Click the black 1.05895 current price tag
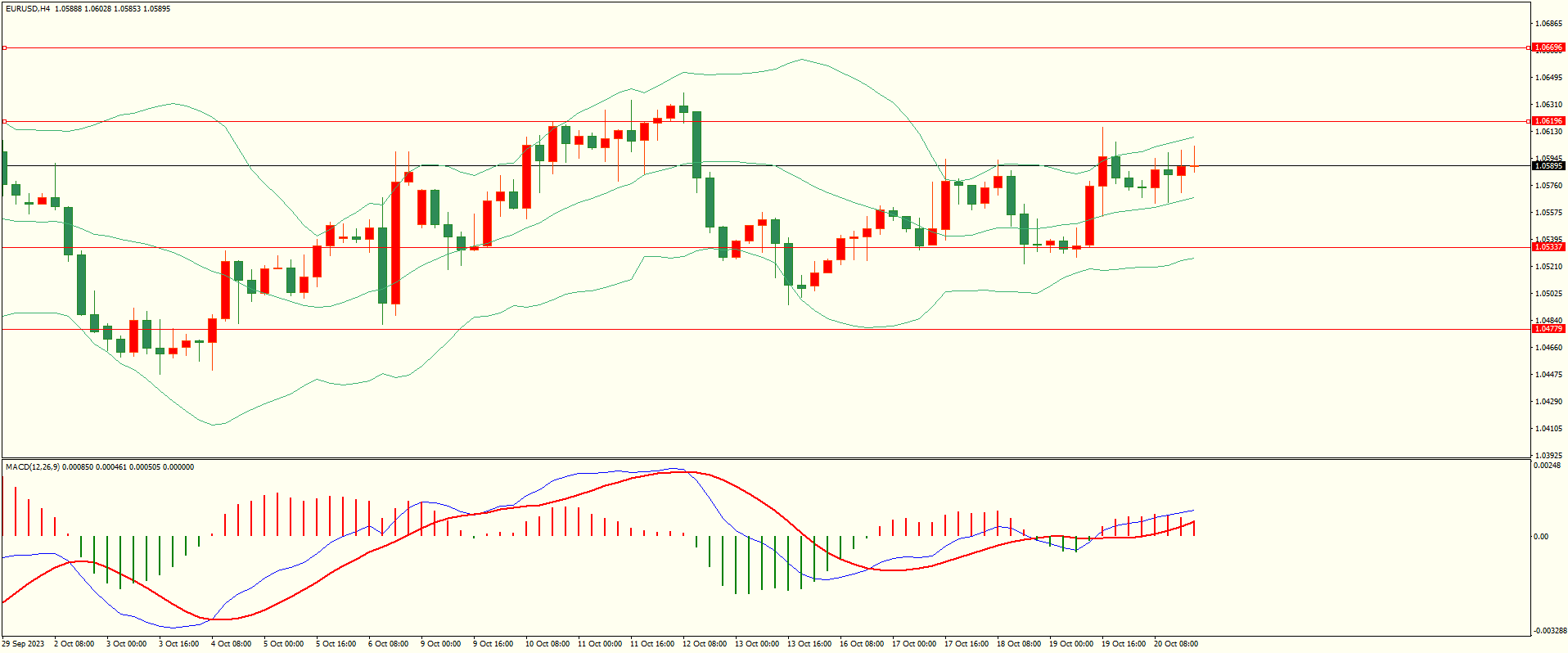 (x=1548, y=166)
